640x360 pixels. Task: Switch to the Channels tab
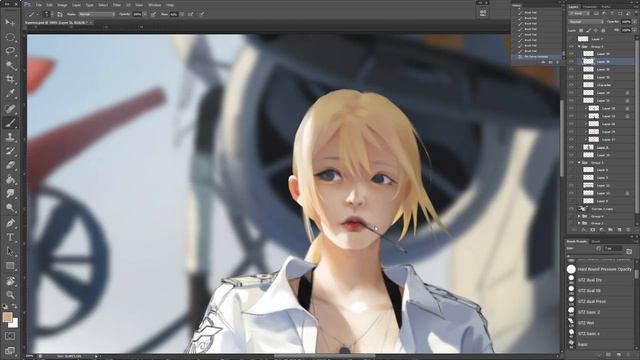point(589,7)
